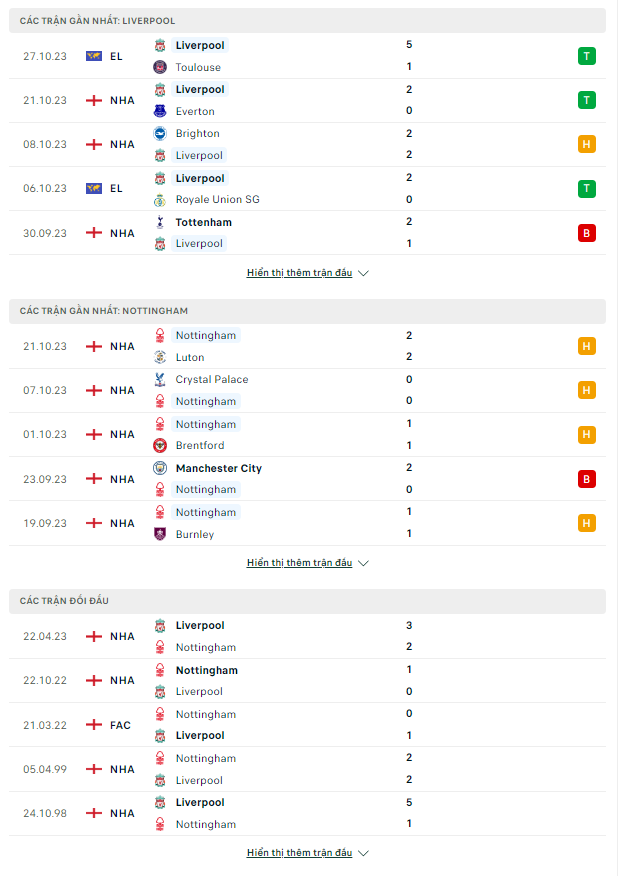Click the Burnley crest icon
Image resolution: width=618 pixels, height=876 pixels.
(x=160, y=534)
